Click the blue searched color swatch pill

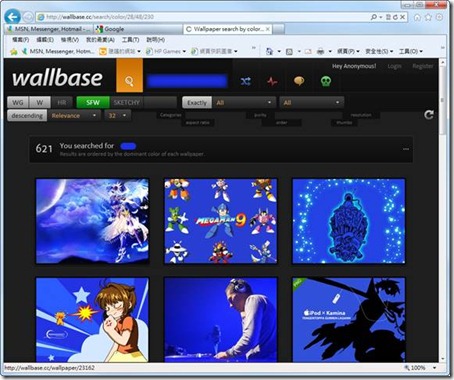point(128,146)
